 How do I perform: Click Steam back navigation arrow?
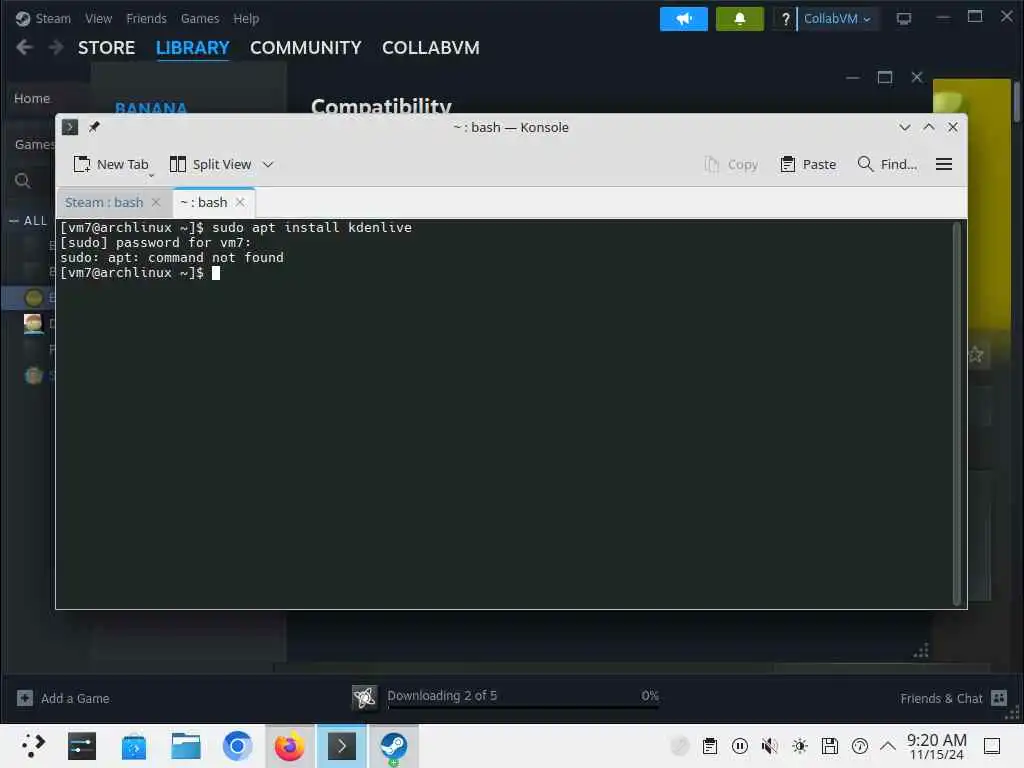(25, 47)
